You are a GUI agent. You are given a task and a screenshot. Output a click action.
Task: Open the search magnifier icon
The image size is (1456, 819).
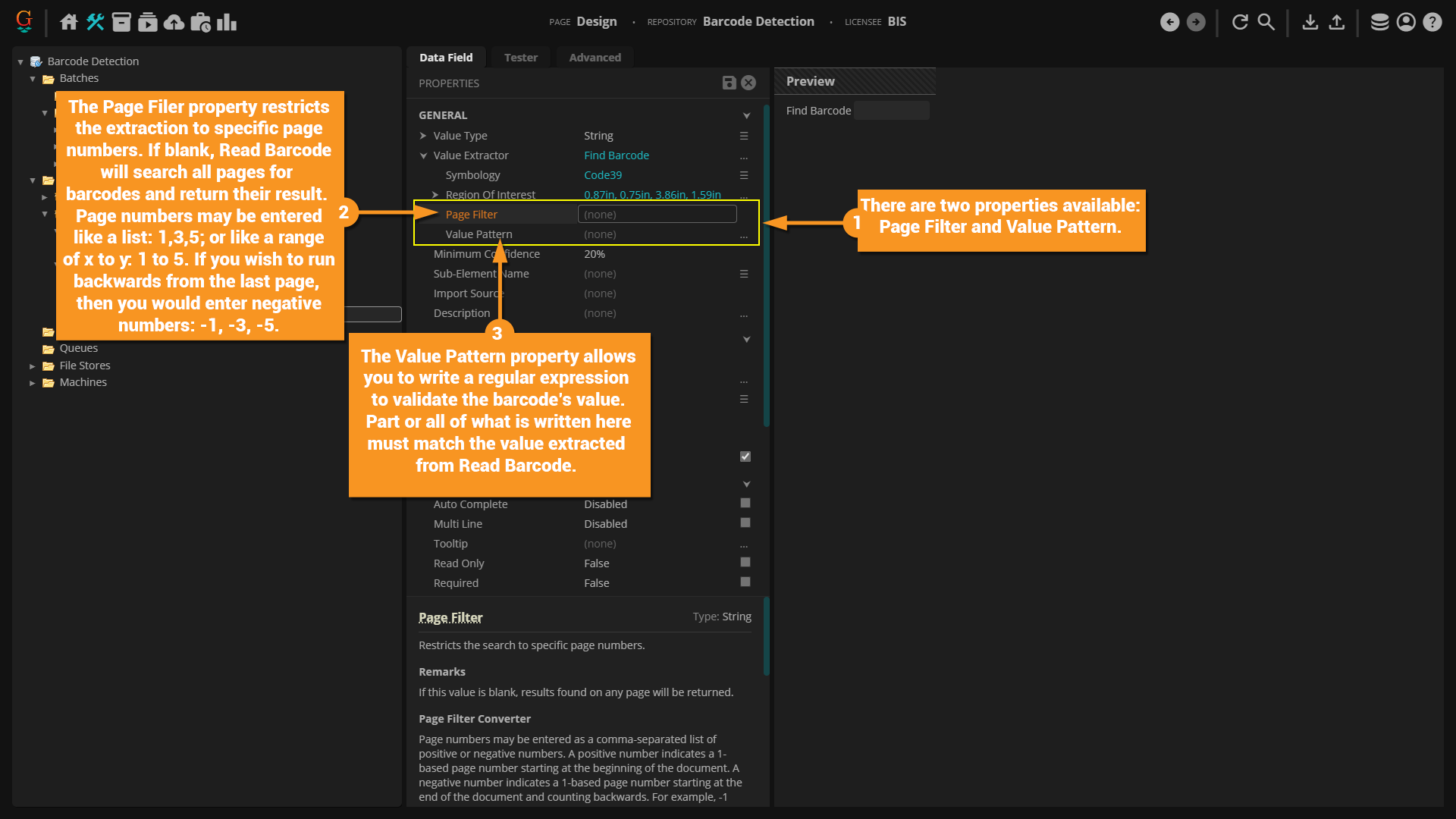coord(1266,22)
